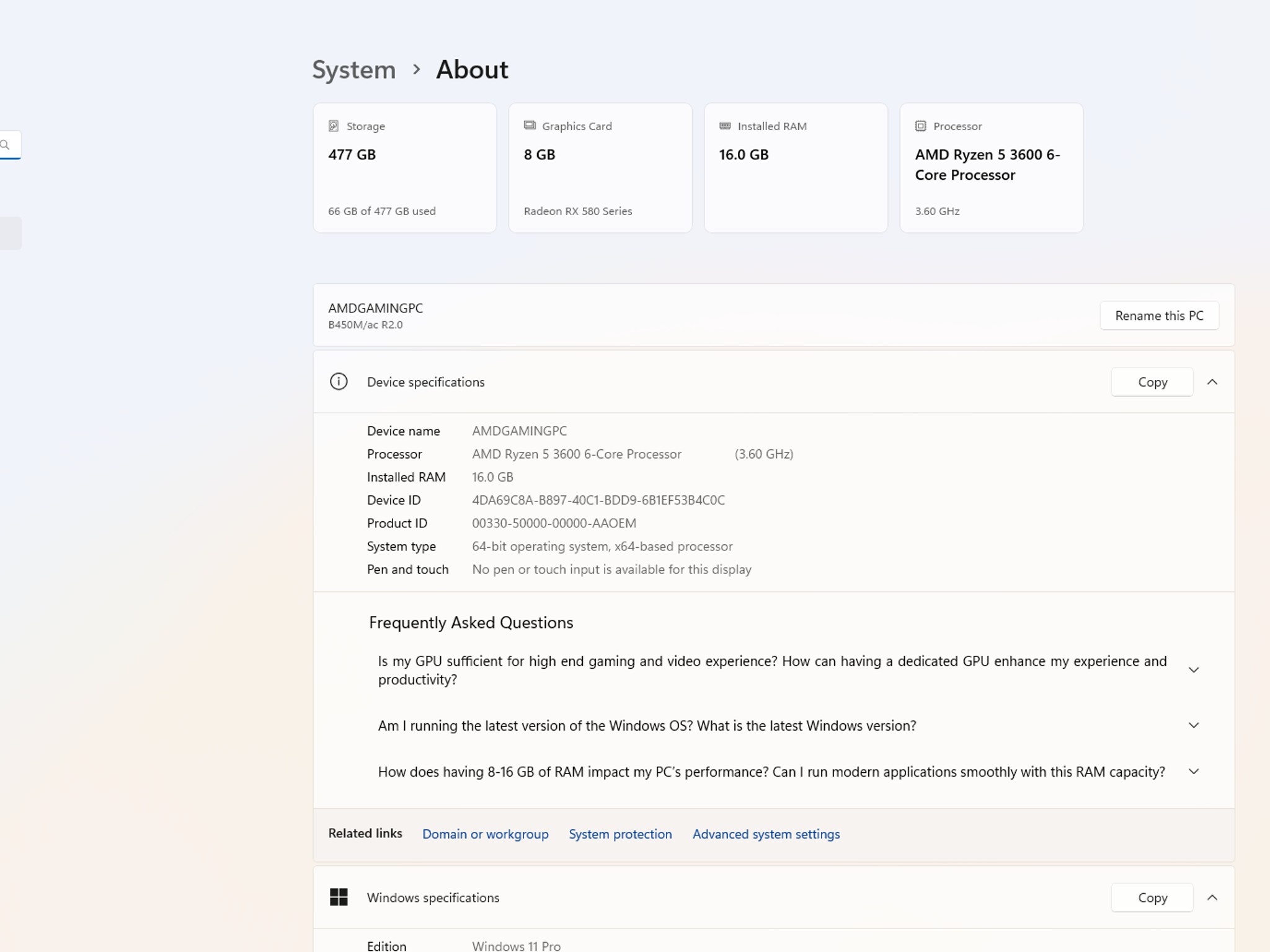
Task: Click the Storage card icon
Action: (x=334, y=126)
